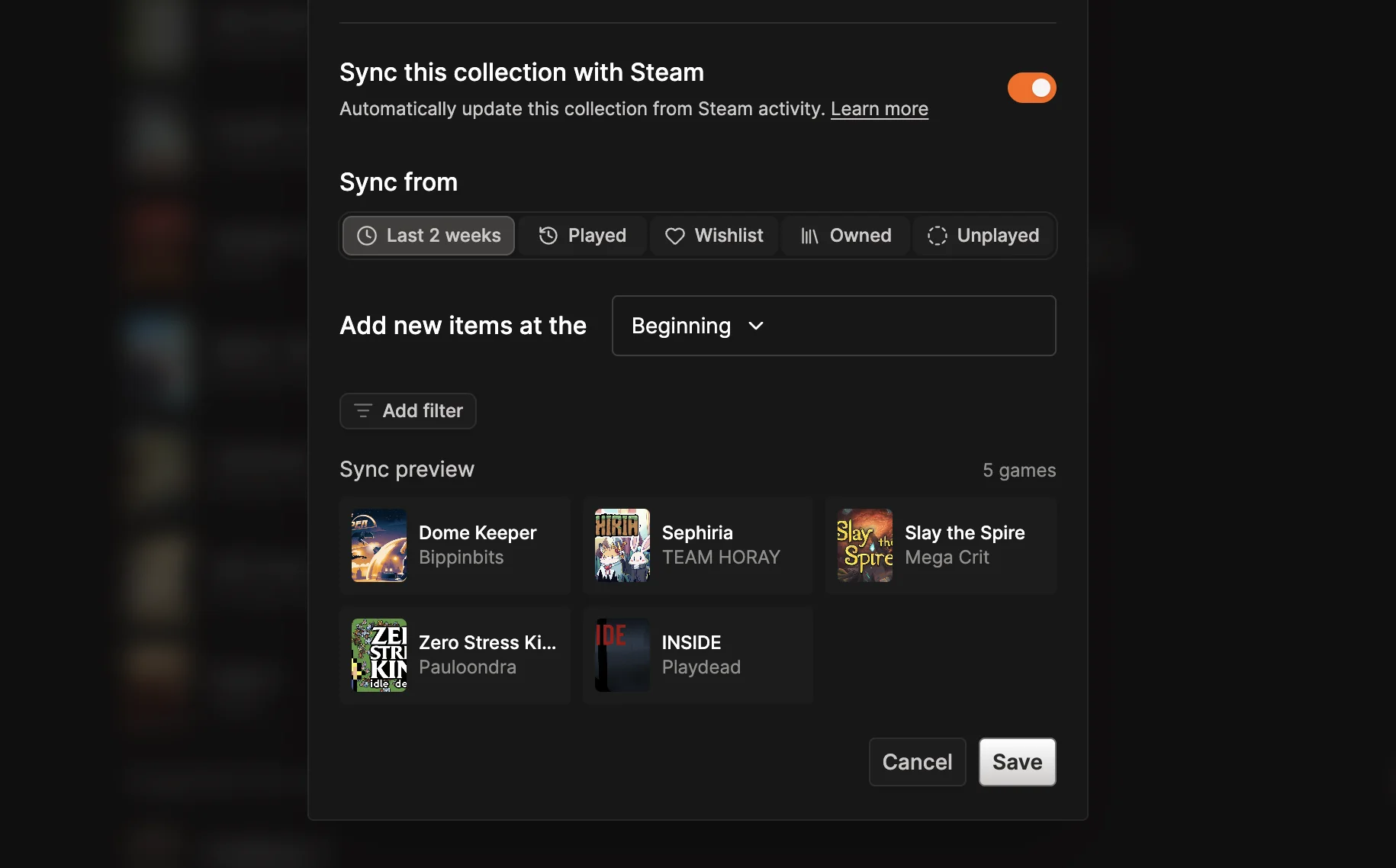Click the Sephiria title text
Image resolution: width=1396 pixels, height=868 pixels.
click(x=697, y=532)
